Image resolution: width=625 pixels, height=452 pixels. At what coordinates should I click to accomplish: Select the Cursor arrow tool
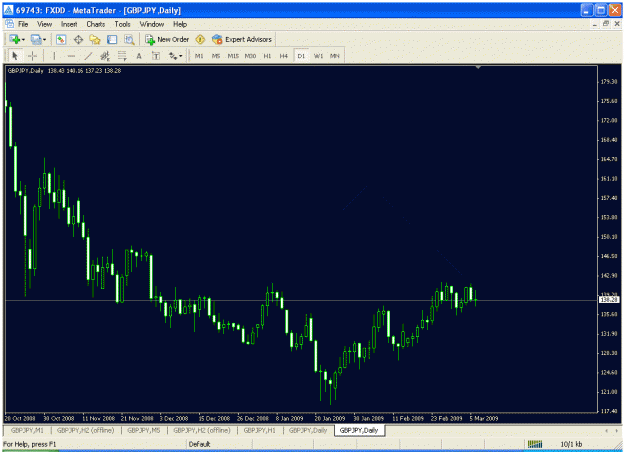tap(15, 56)
